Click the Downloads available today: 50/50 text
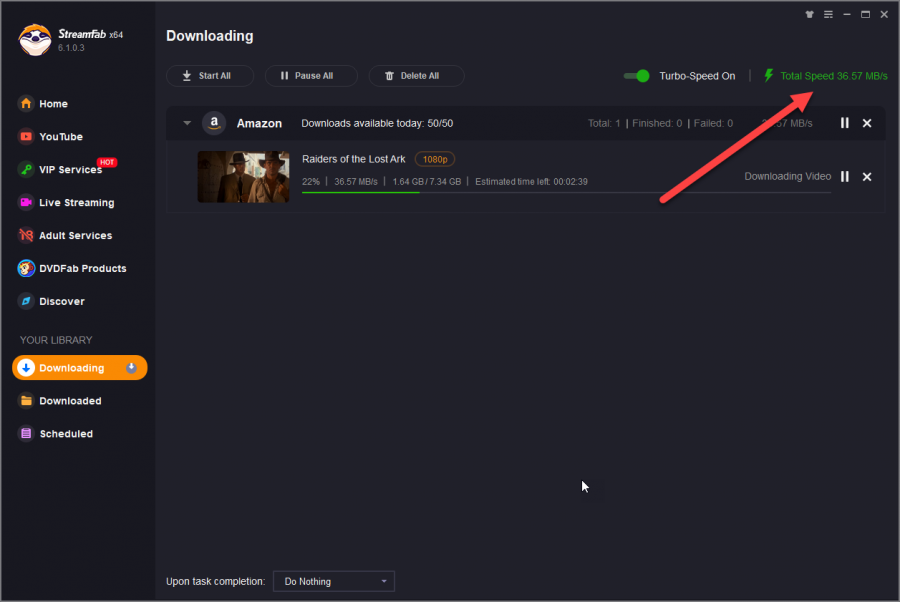 coord(377,123)
